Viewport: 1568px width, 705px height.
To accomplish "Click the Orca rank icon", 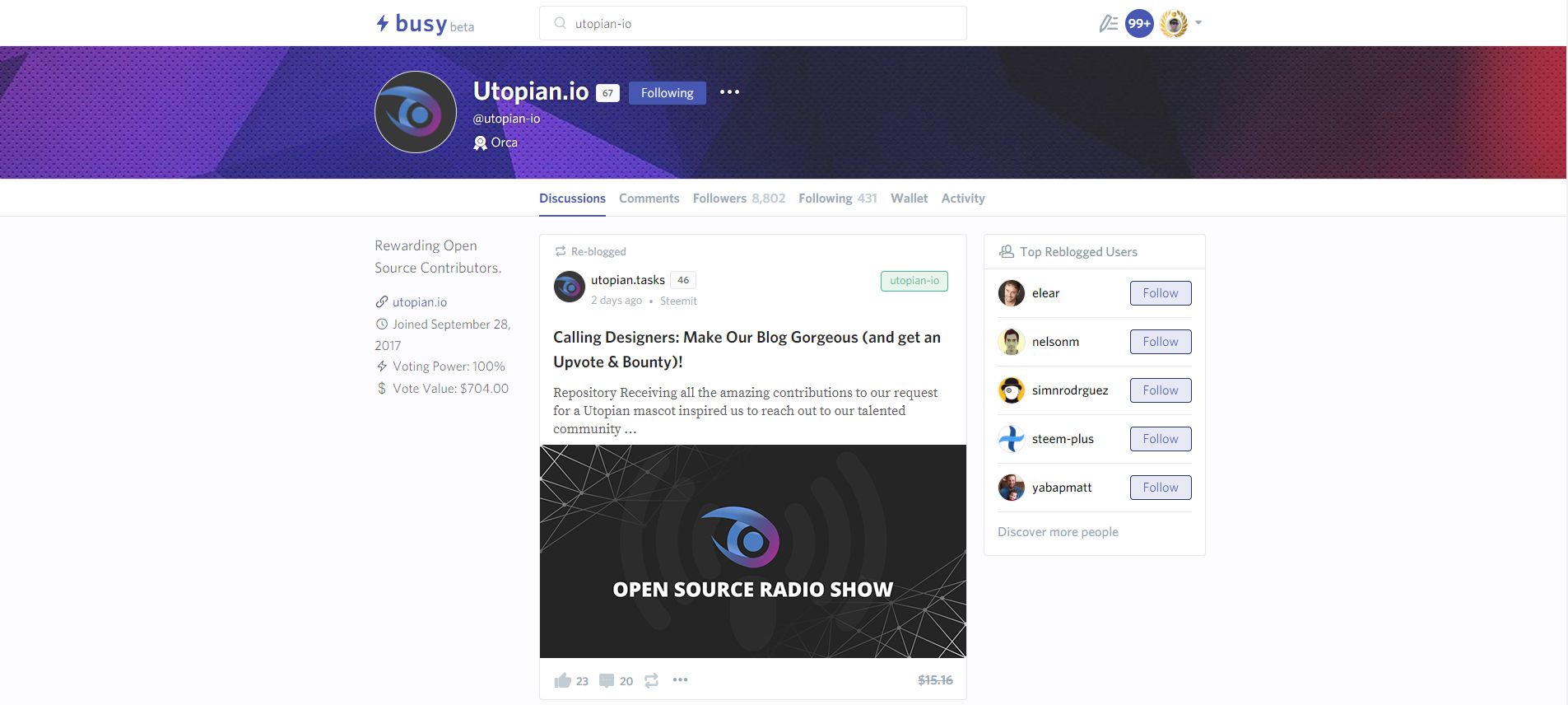I will coord(480,142).
